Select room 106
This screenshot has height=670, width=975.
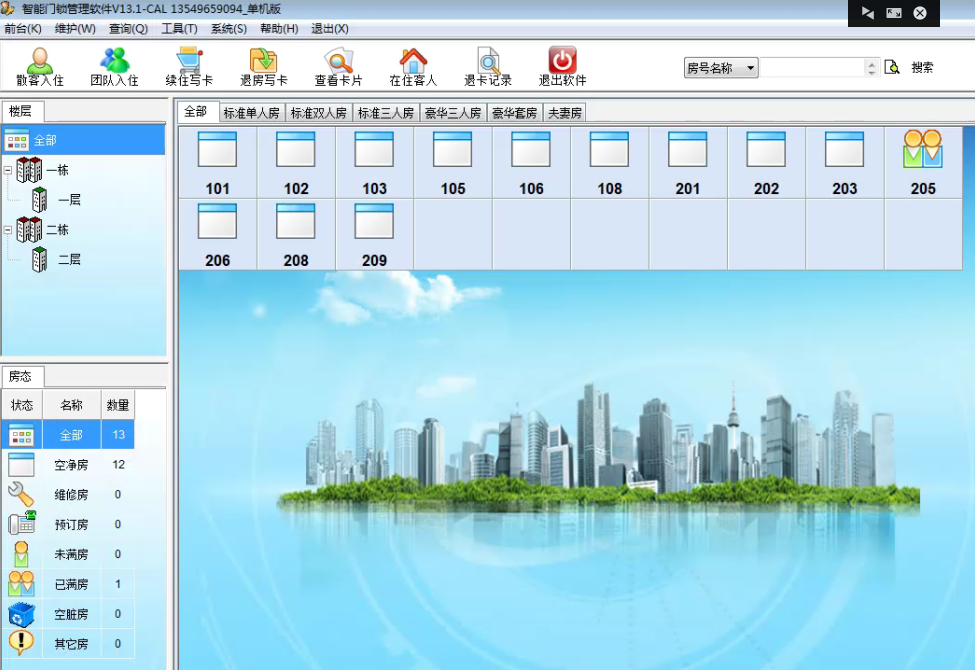tap(531, 163)
